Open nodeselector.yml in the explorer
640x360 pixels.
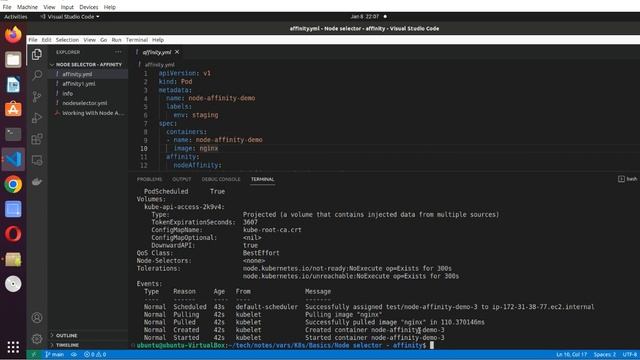tap(84, 103)
